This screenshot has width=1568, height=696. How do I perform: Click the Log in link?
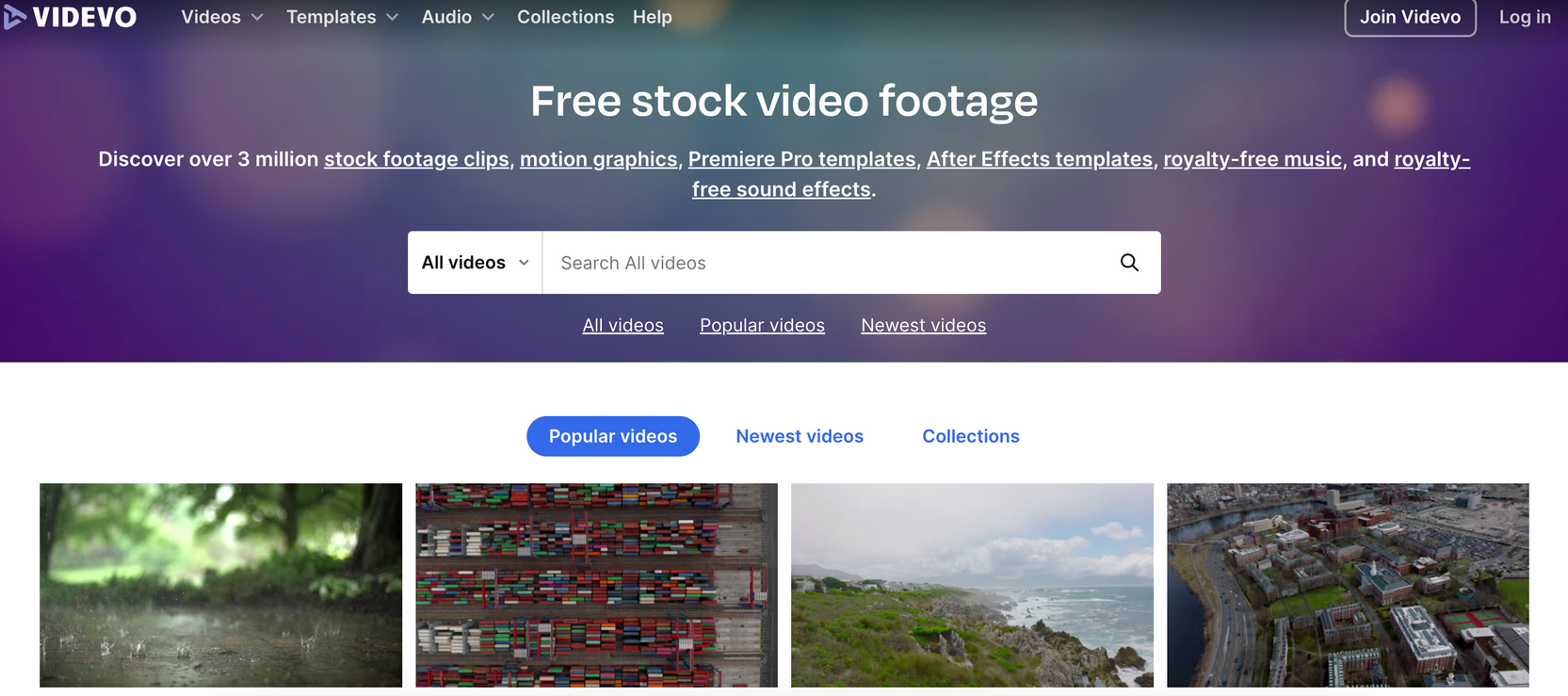pos(1525,17)
